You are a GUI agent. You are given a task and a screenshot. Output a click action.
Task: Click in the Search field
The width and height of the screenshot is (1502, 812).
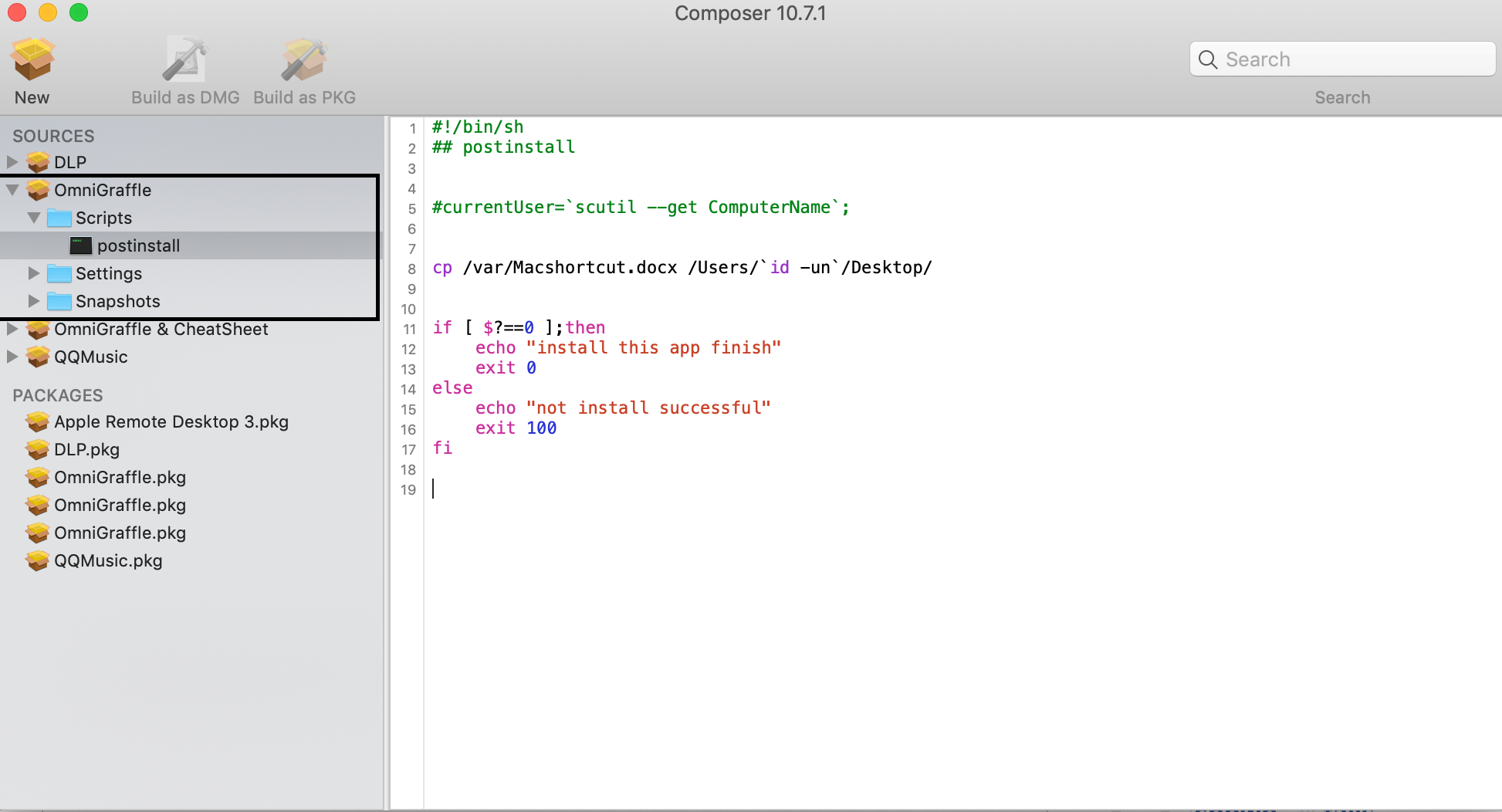[x=1343, y=59]
